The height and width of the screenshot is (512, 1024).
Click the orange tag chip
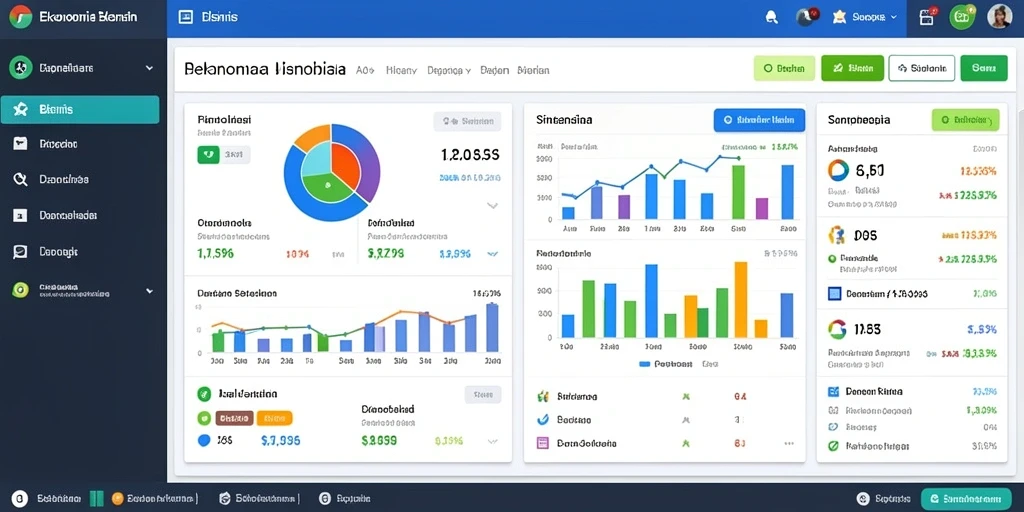click(274, 418)
